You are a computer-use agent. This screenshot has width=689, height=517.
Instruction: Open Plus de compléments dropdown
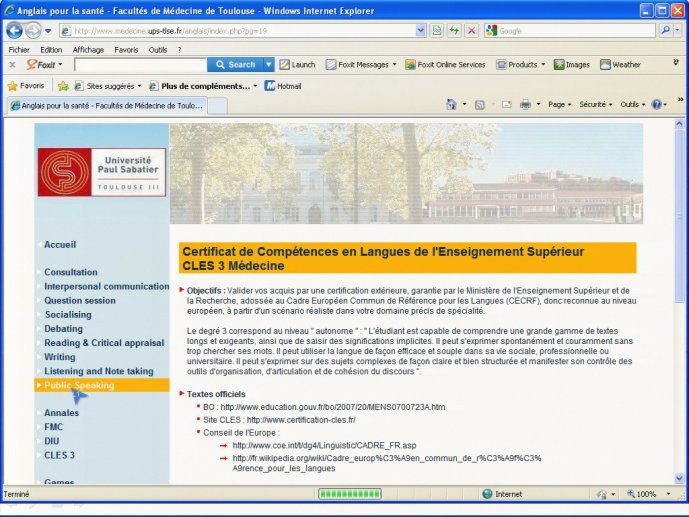point(203,86)
